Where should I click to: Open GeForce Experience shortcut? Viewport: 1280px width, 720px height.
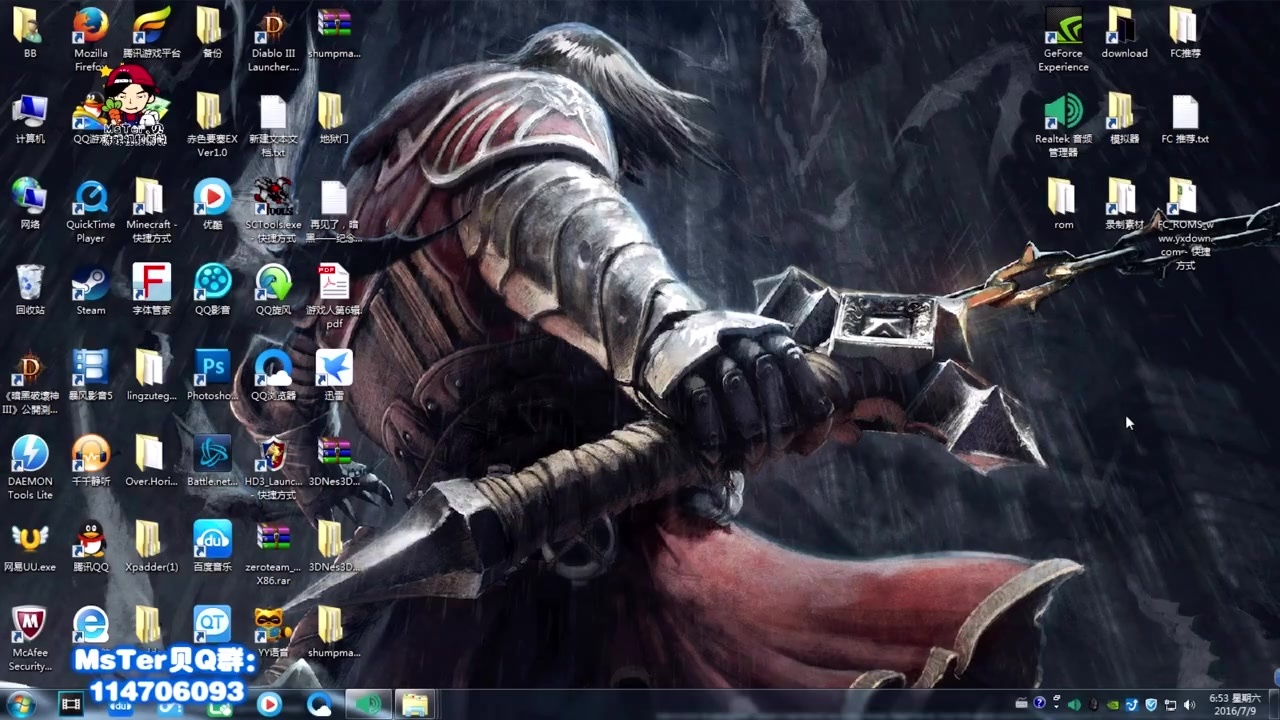click(x=1063, y=38)
